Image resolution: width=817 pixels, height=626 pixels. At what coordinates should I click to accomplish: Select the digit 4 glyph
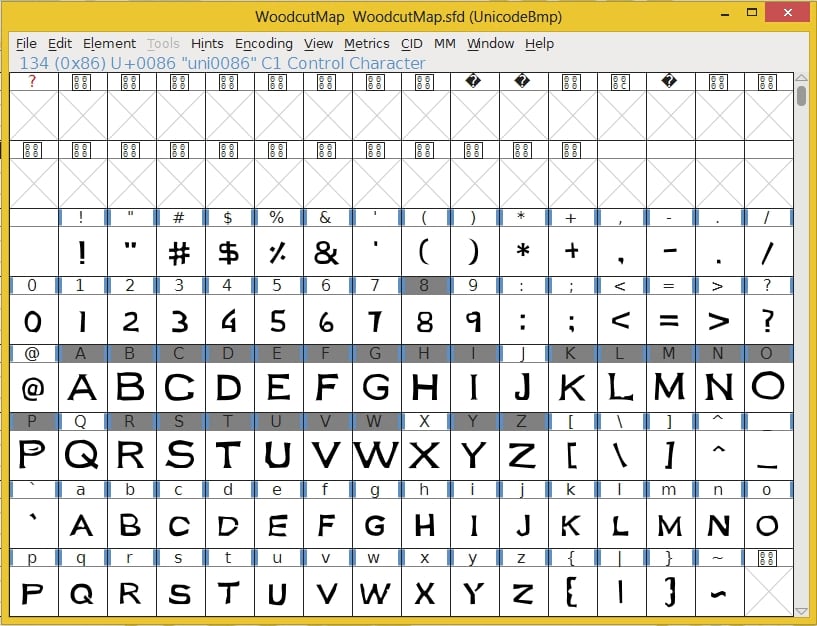coord(230,320)
